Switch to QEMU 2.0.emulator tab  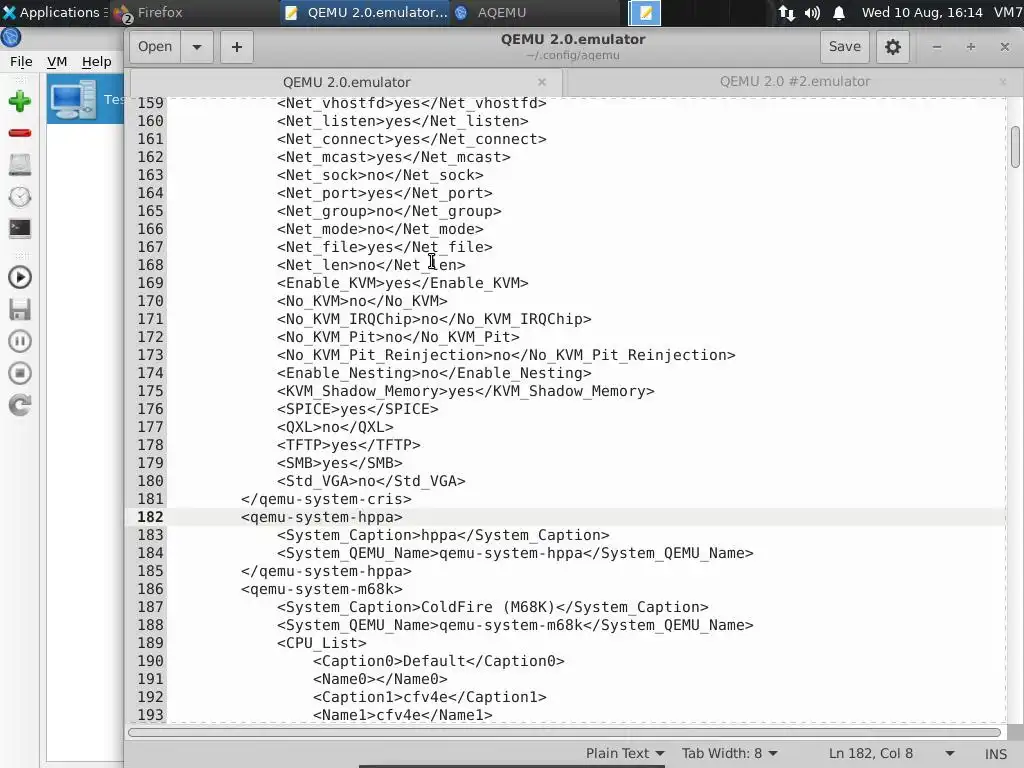pyautogui.click(x=346, y=82)
